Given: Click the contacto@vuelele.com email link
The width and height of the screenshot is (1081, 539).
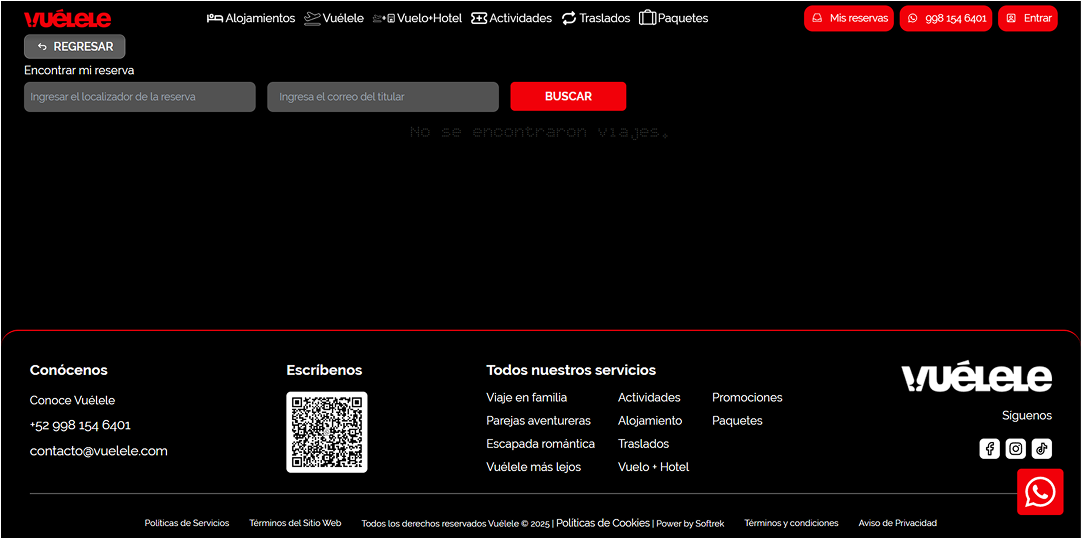Looking at the screenshot, I should [99, 451].
